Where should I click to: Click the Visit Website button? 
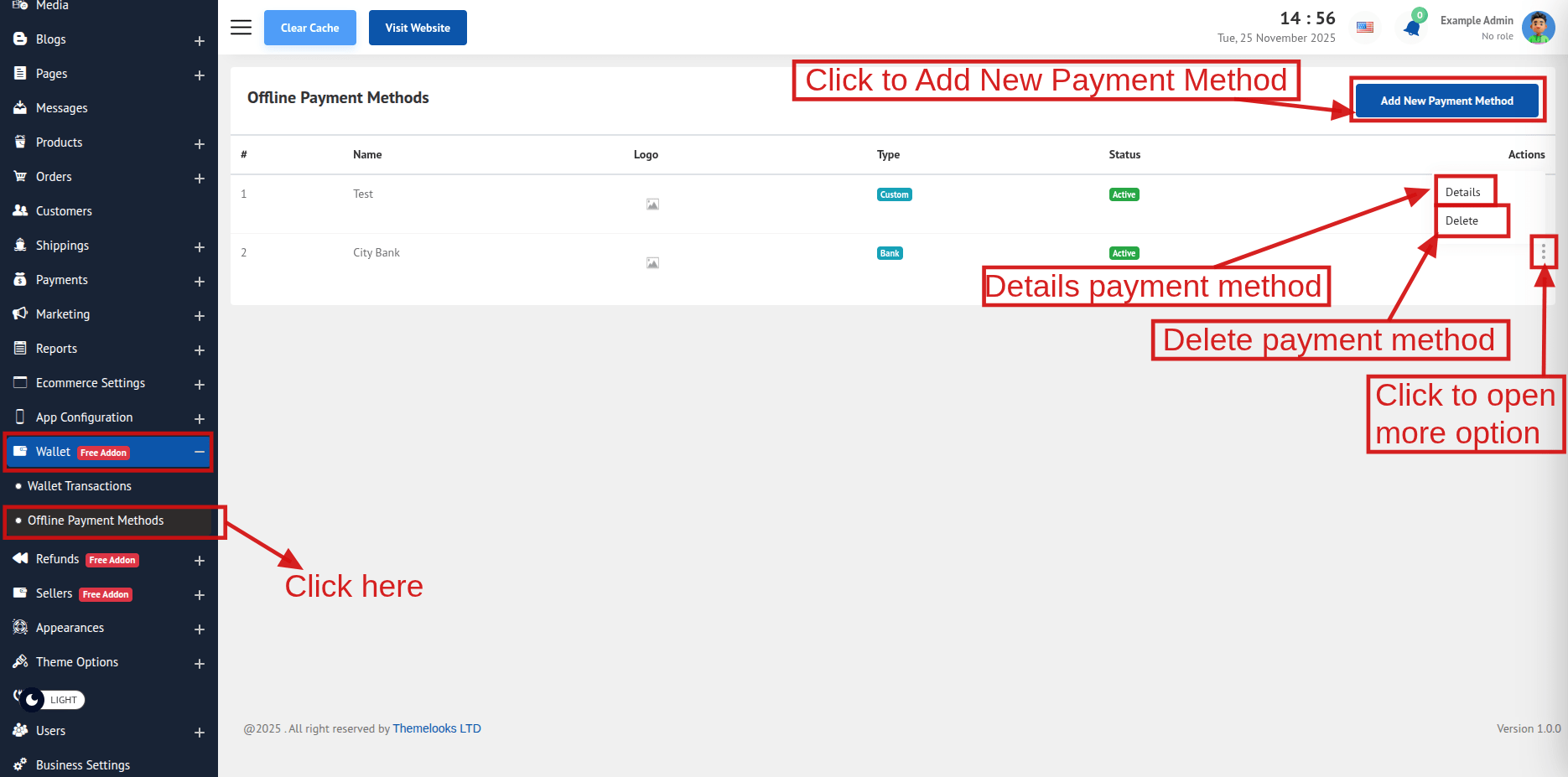418,28
